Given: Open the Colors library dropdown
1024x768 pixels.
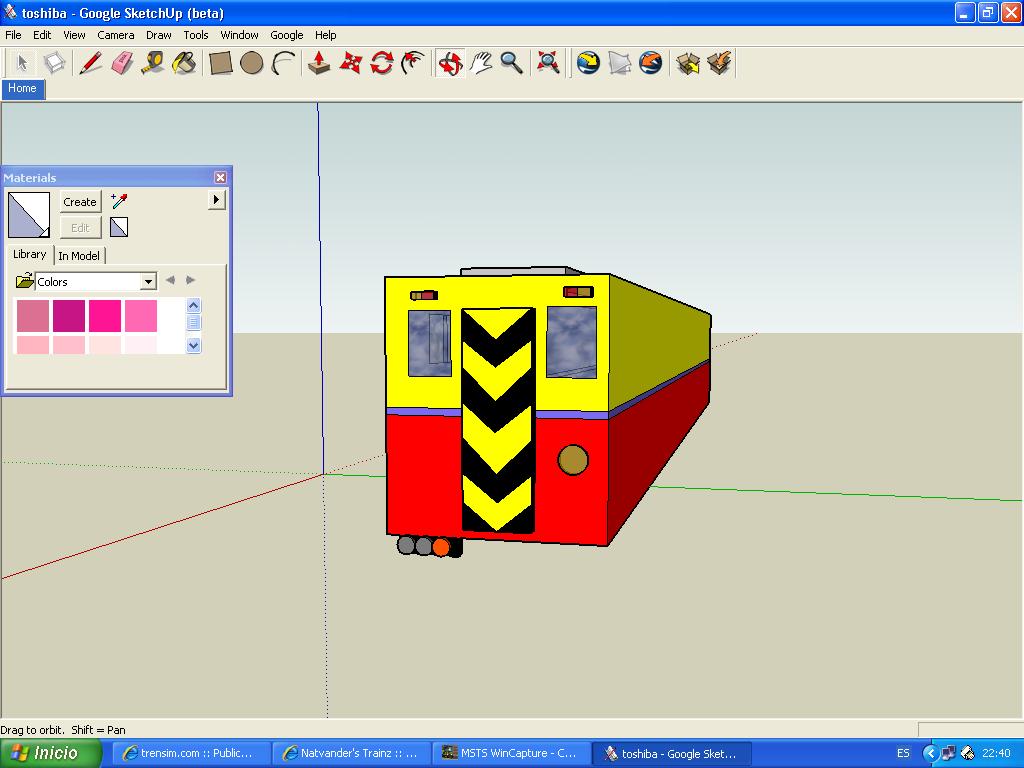Looking at the screenshot, I should 148,282.
